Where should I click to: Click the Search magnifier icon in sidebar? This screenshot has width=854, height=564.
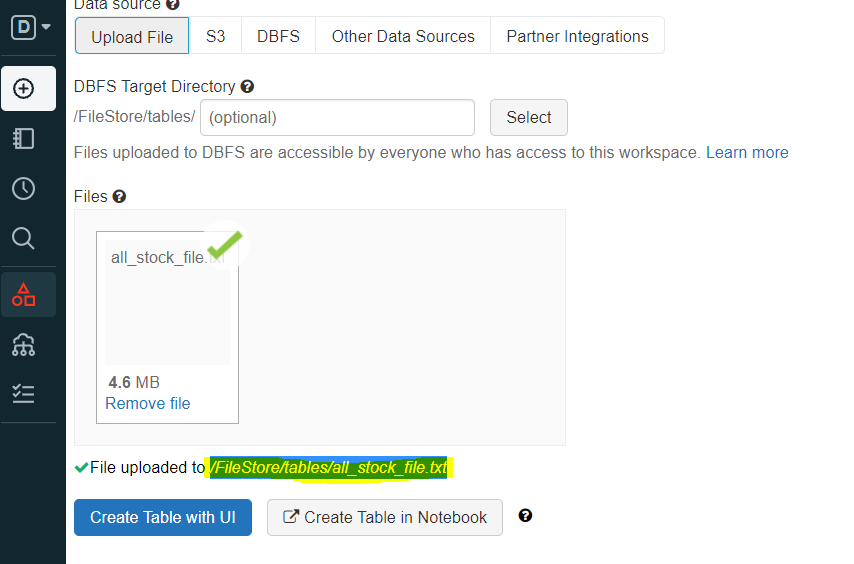23,238
